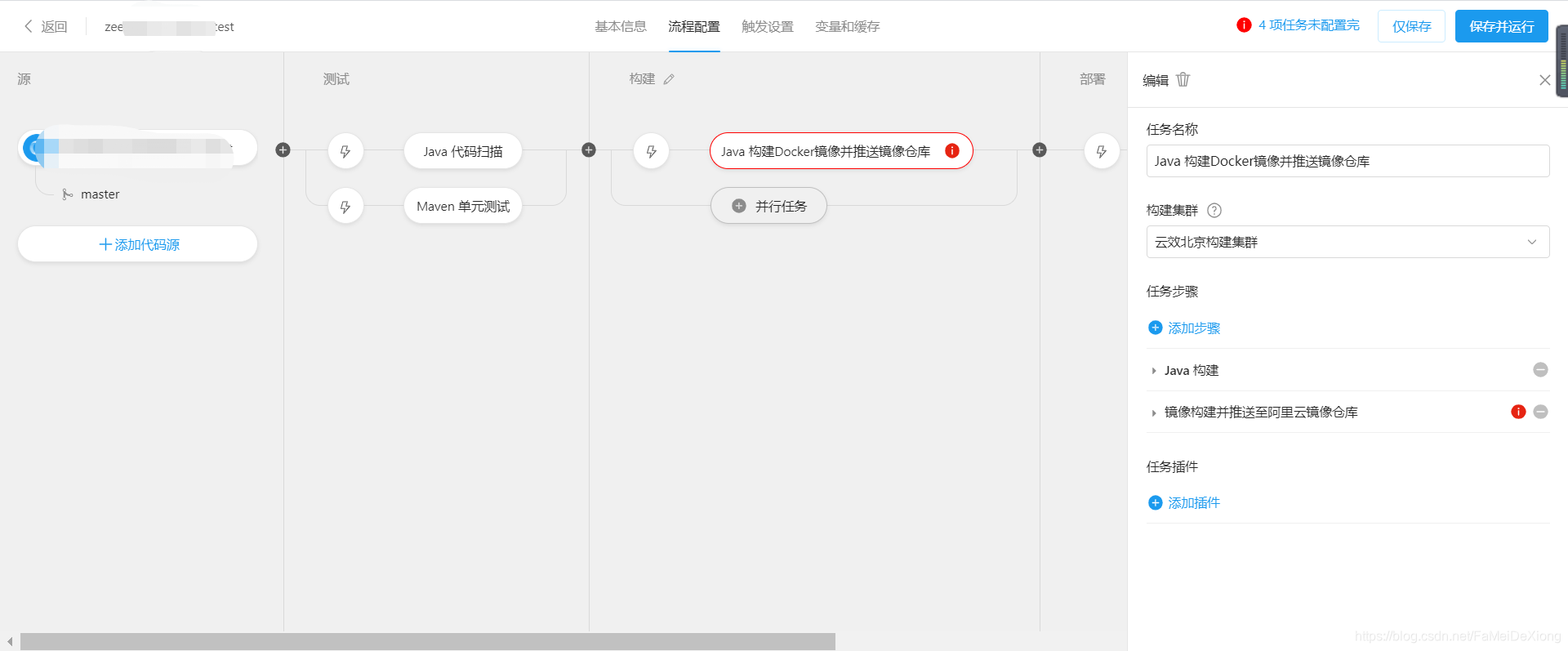Image resolution: width=1568 pixels, height=651 pixels.
Task: Click error icon on 镜像构建并推送 step
Action: 1518,412
